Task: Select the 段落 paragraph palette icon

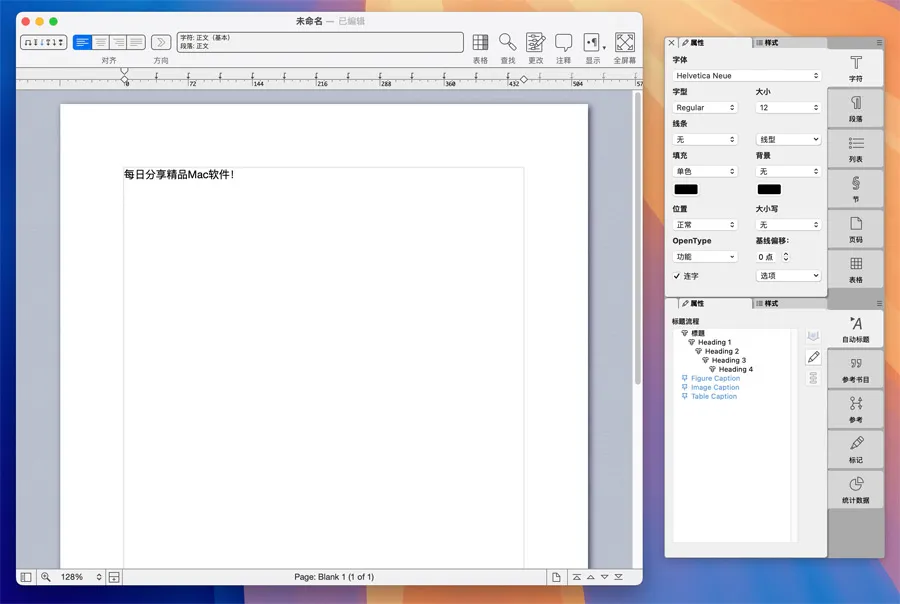Action: [856, 107]
